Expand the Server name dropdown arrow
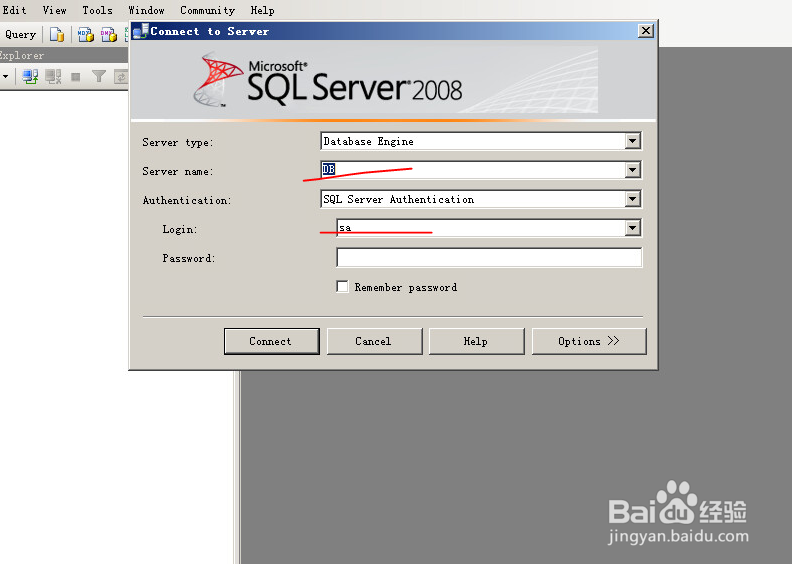792x564 pixels. click(632, 170)
